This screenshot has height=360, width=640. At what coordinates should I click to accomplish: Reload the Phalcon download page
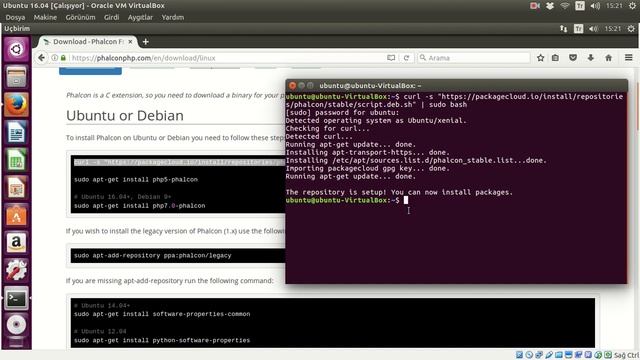[407, 58]
